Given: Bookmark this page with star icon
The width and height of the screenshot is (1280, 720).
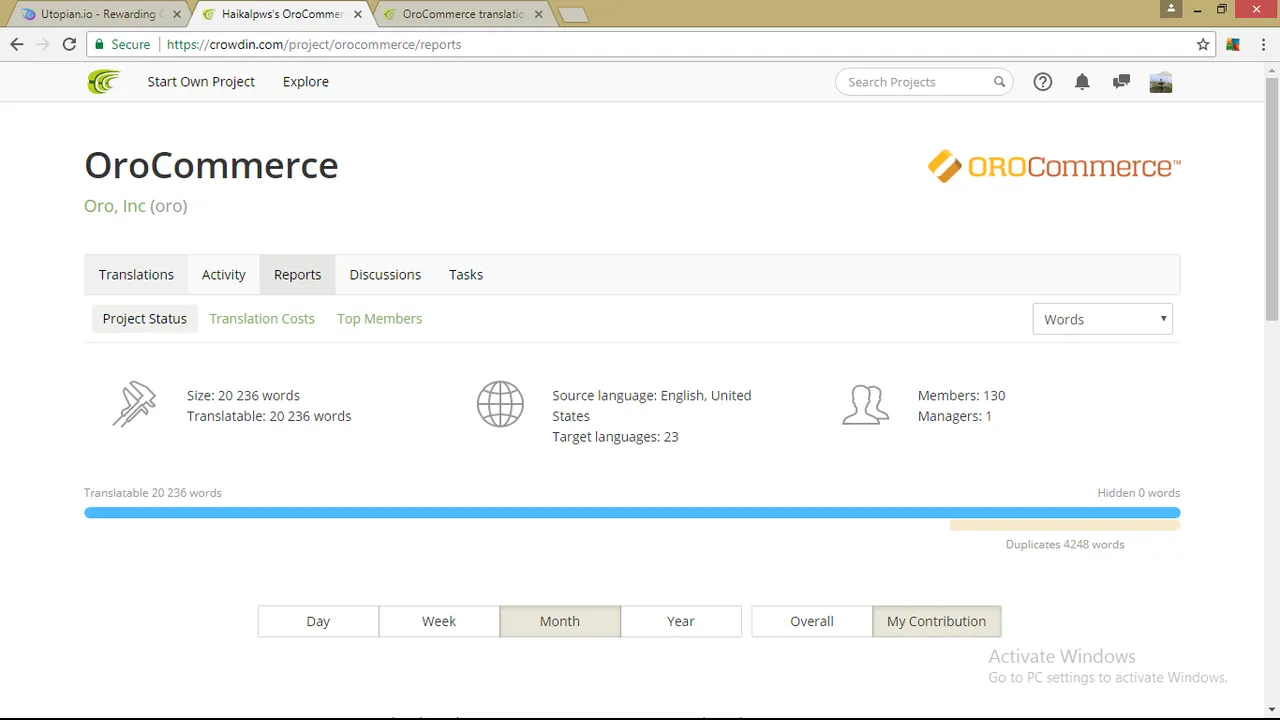Looking at the screenshot, I should click(1203, 44).
